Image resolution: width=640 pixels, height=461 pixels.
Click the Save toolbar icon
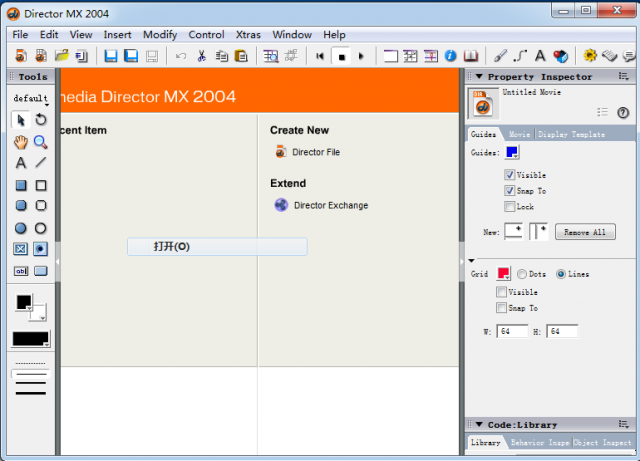[x=111, y=56]
